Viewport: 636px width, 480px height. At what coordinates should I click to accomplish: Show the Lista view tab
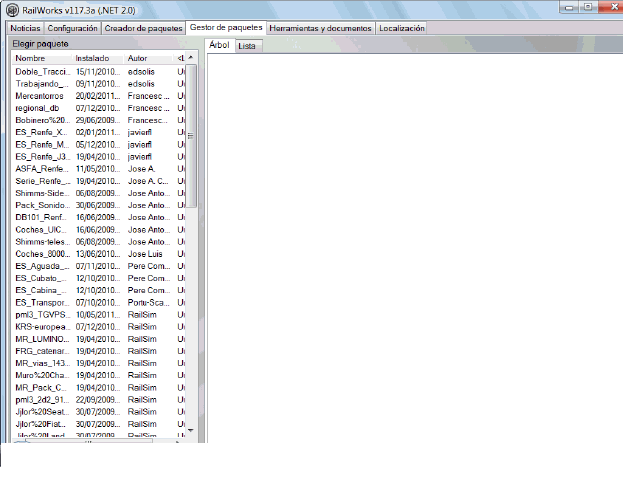246,46
